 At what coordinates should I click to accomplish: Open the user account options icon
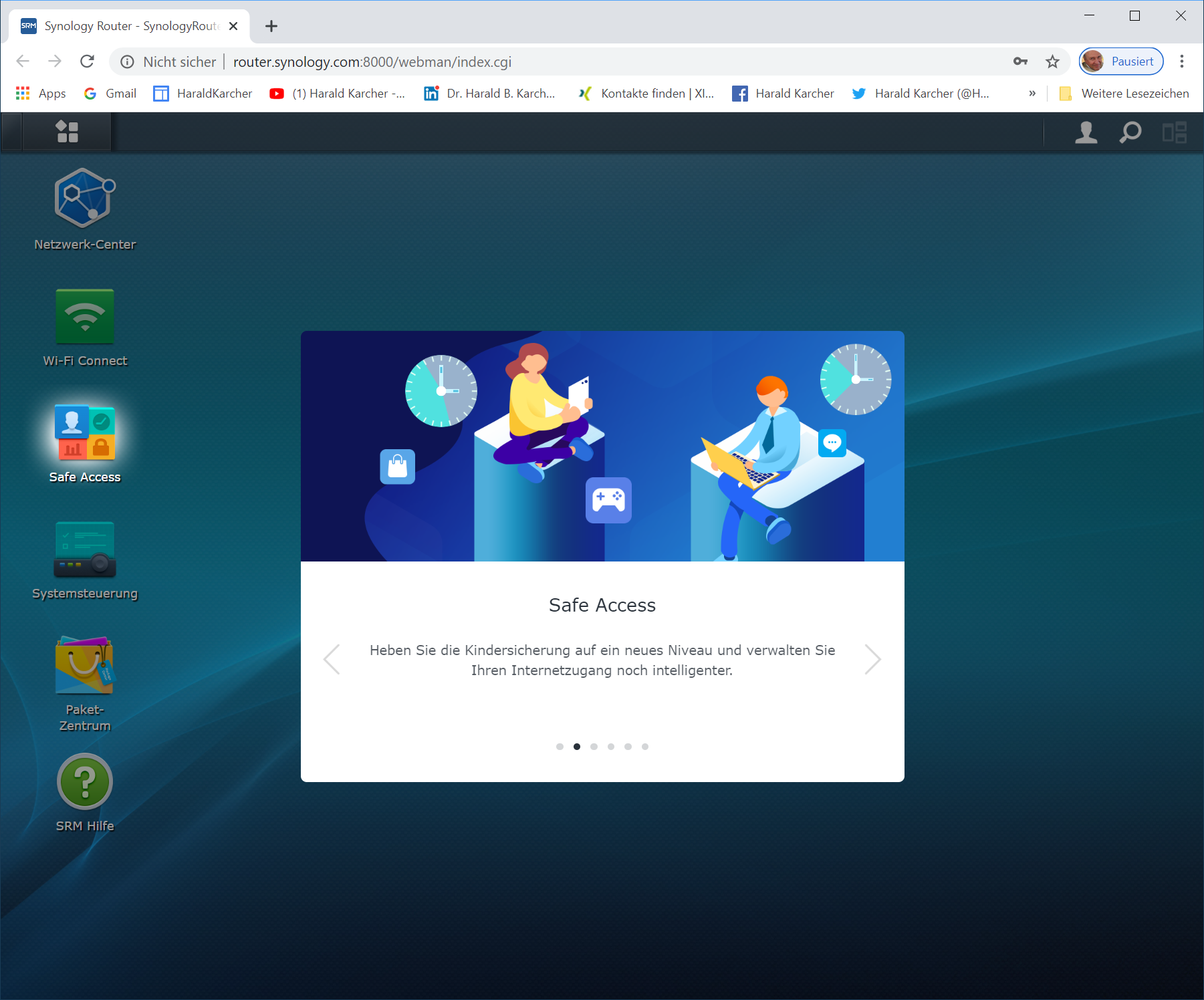click(x=1086, y=132)
